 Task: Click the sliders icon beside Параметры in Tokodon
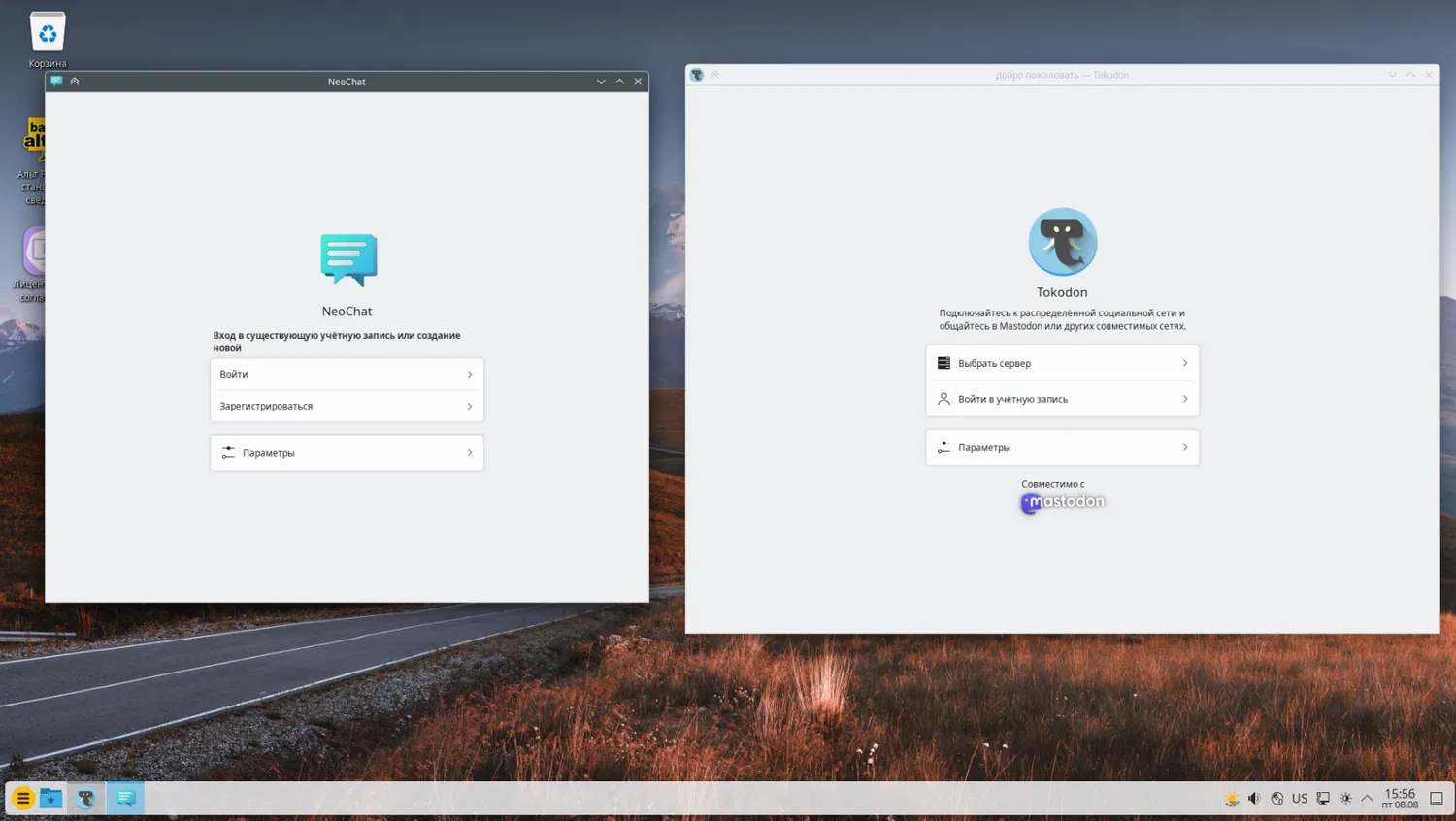tap(943, 447)
